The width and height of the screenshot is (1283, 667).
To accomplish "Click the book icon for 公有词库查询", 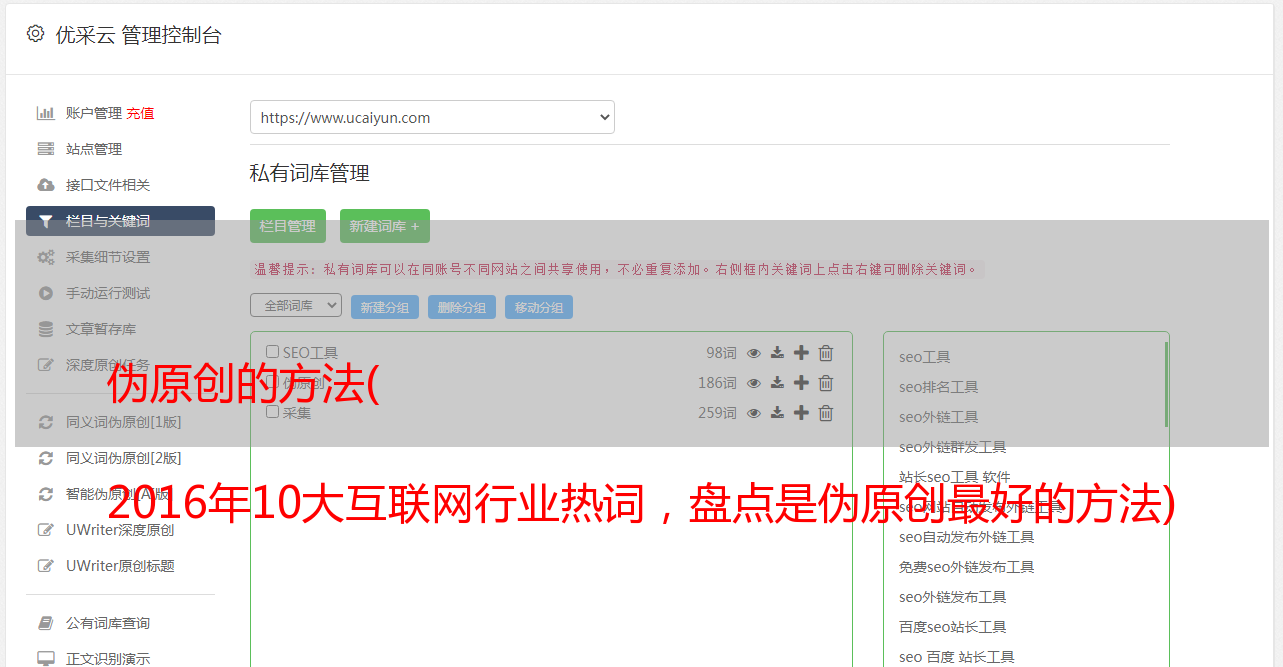I will [x=46, y=623].
